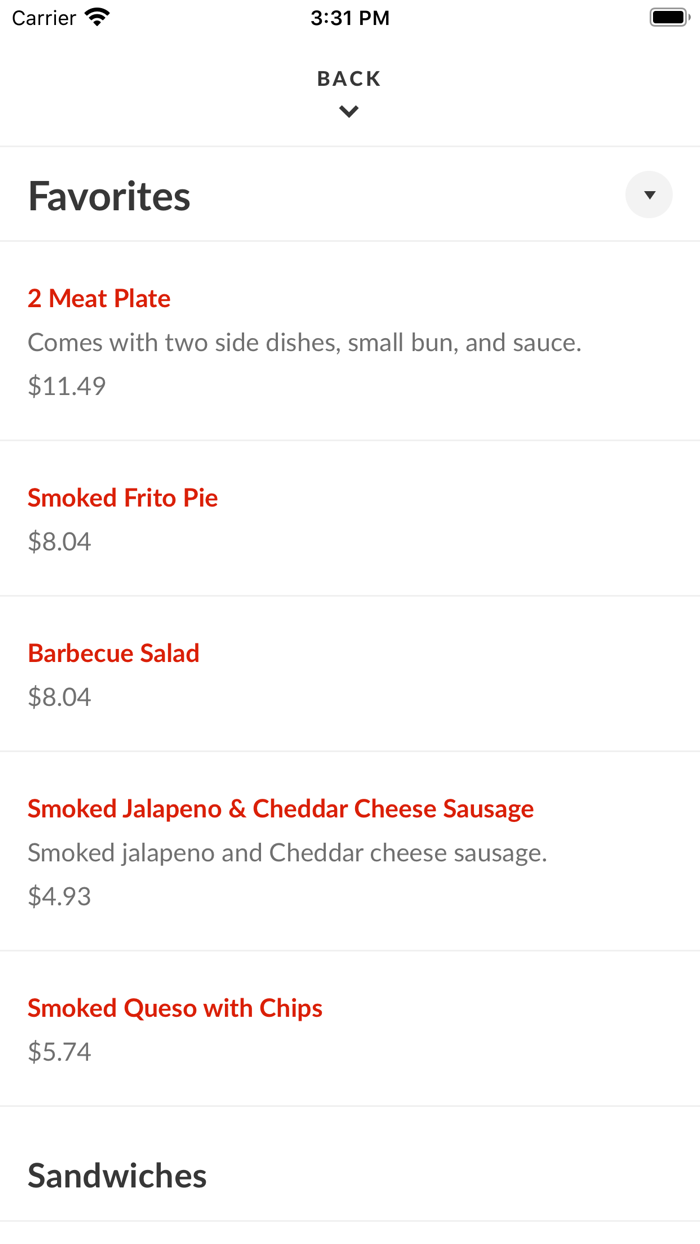Select the Sandwiches section header

click(117, 1175)
